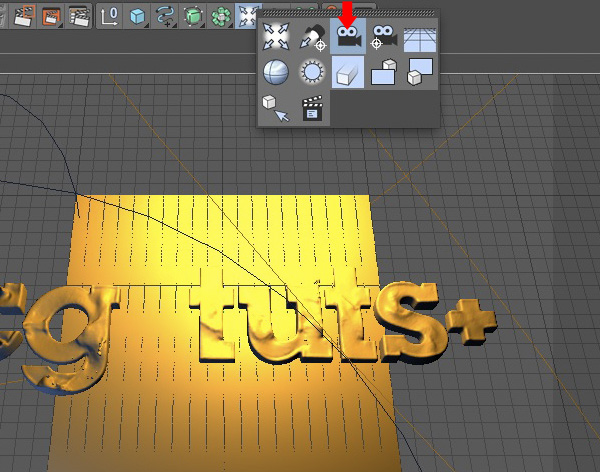
Task: Add a Foreground object from the palette
Action: (x=383, y=72)
